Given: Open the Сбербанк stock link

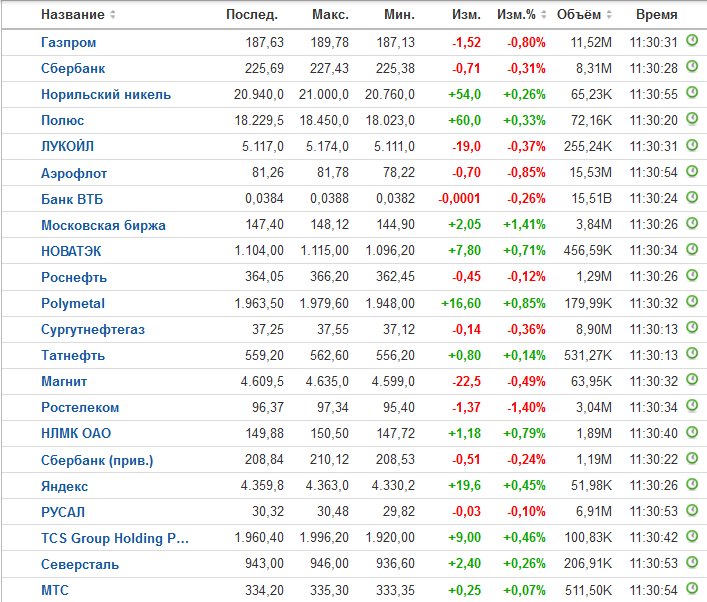Looking at the screenshot, I should coord(73,69).
